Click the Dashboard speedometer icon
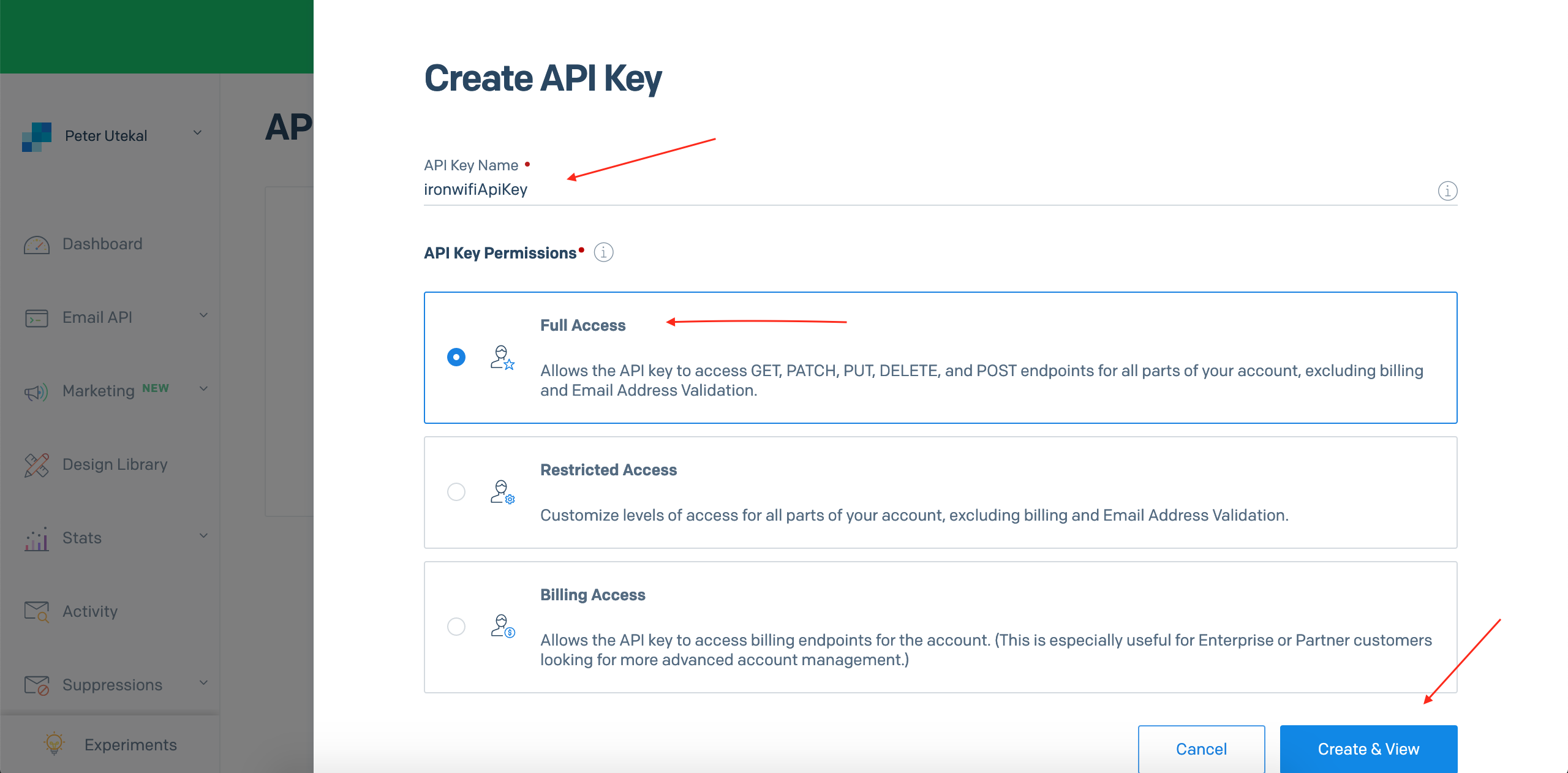The height and width of the screenshot is (773, 1568). click(37, 244)
